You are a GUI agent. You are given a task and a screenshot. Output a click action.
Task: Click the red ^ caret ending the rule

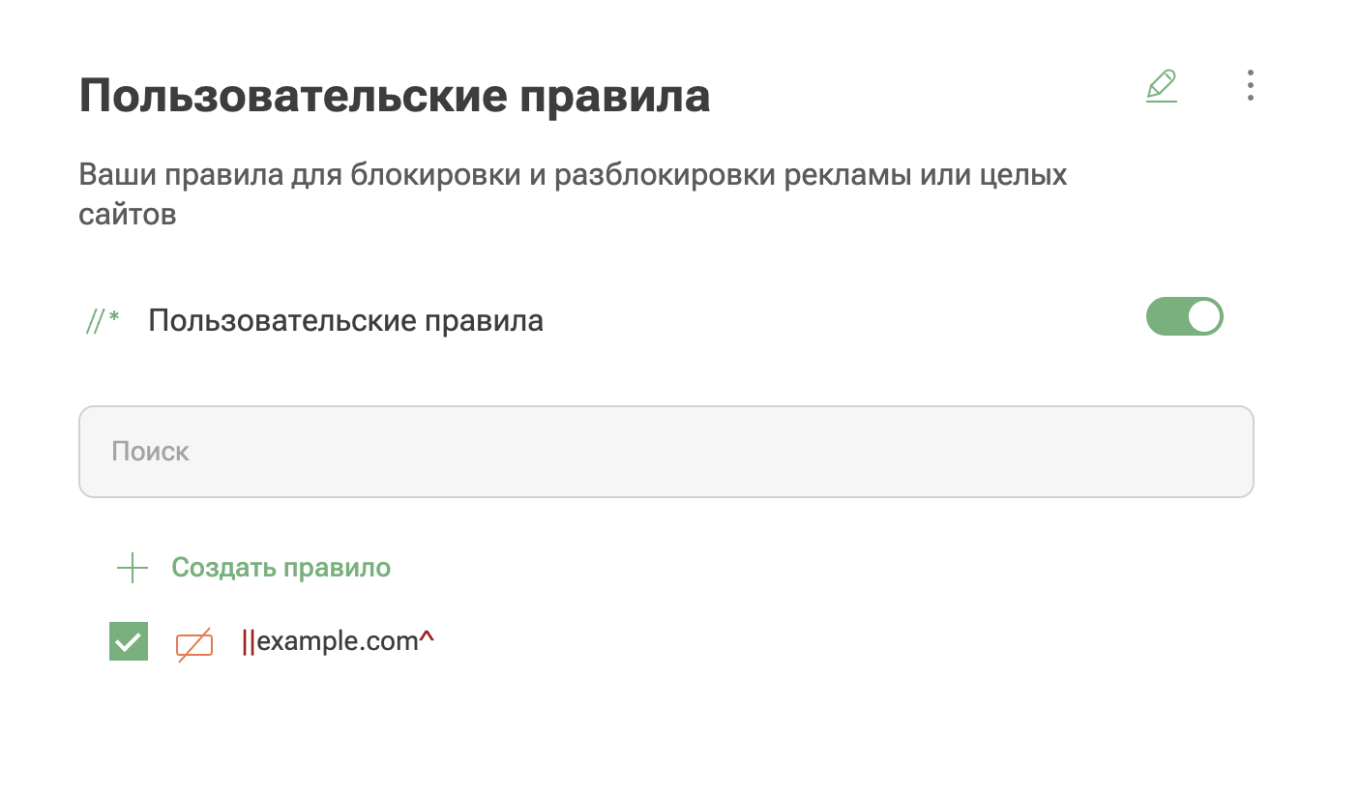coord(426,638)
